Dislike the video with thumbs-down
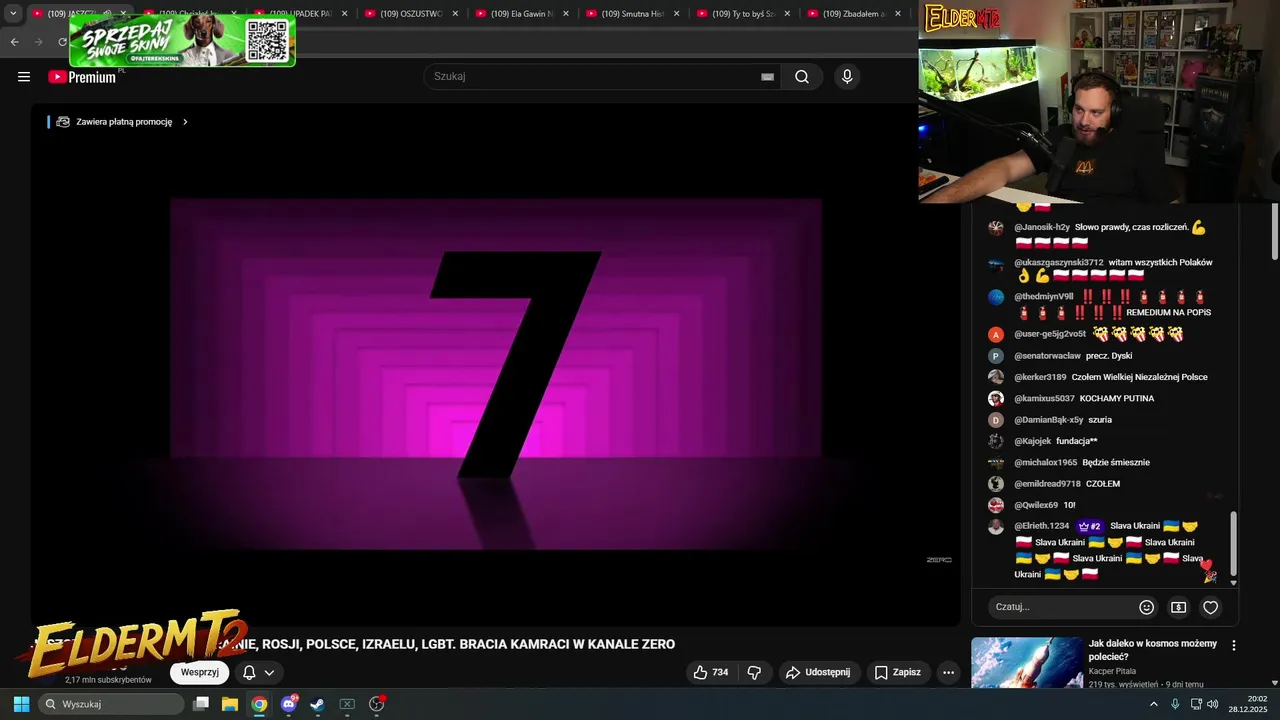The image size is (1280, 720). pos(754,672)
